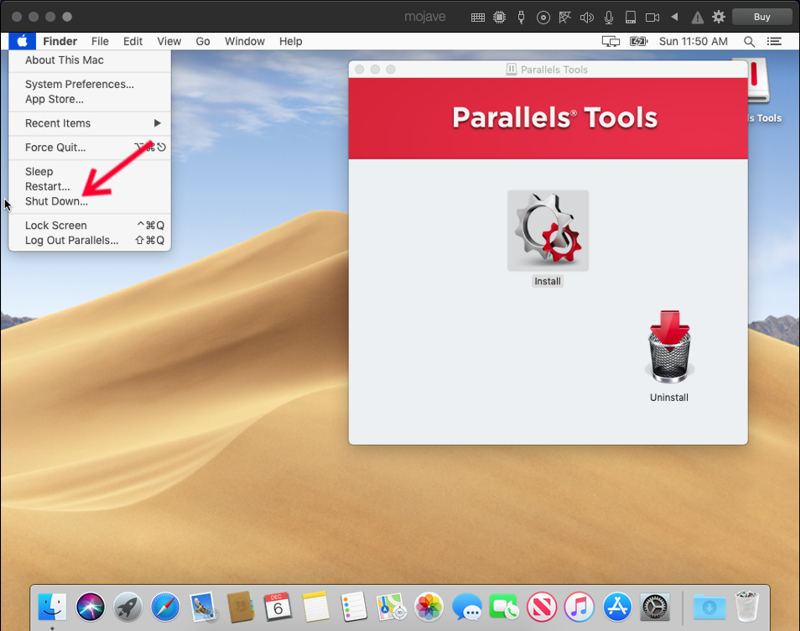Collapse toolbar with the left arrow icon
This screenshot has height=631, width=800.
(x=676, y=17)
